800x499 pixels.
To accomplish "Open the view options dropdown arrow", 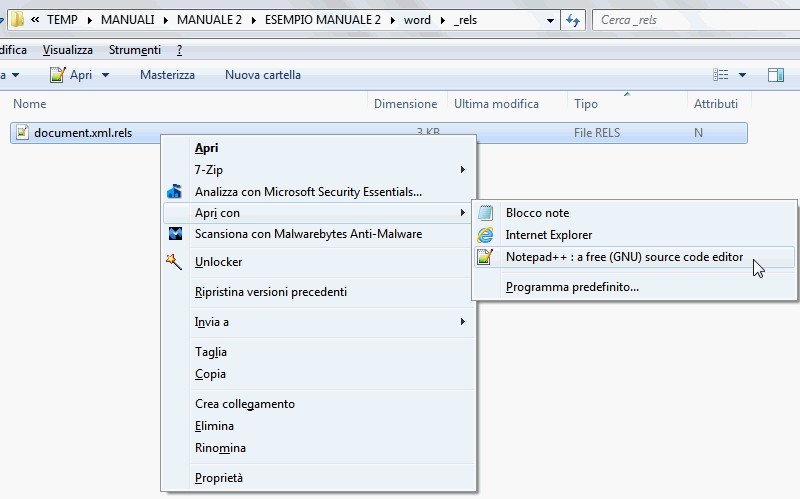I will click(x=742, y=75).
